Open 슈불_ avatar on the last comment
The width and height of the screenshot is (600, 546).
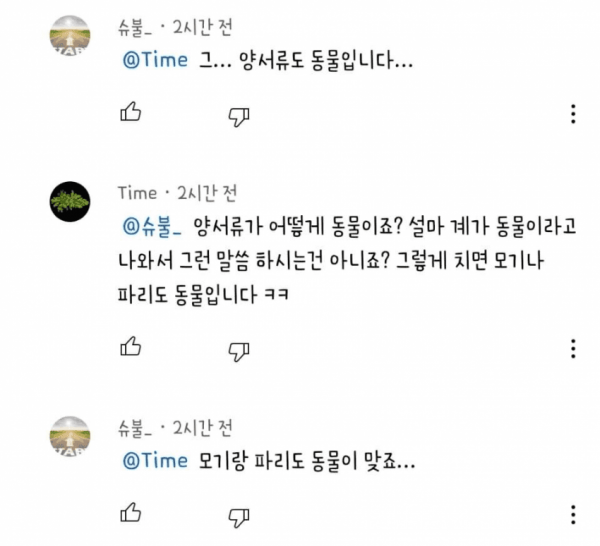click(x=70, y=437)
